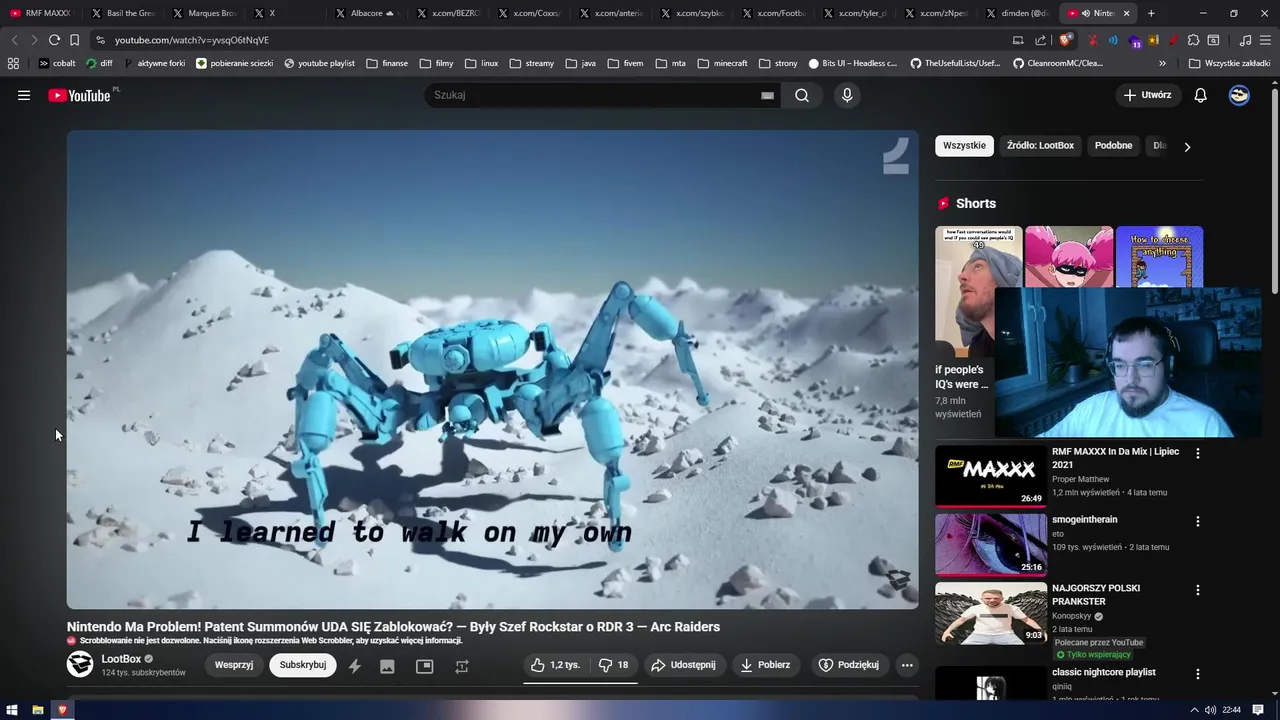Open options for classic nightcore playlist video
The image size is (1280, 720).
pyautogui.click(x=1197, y=674)
